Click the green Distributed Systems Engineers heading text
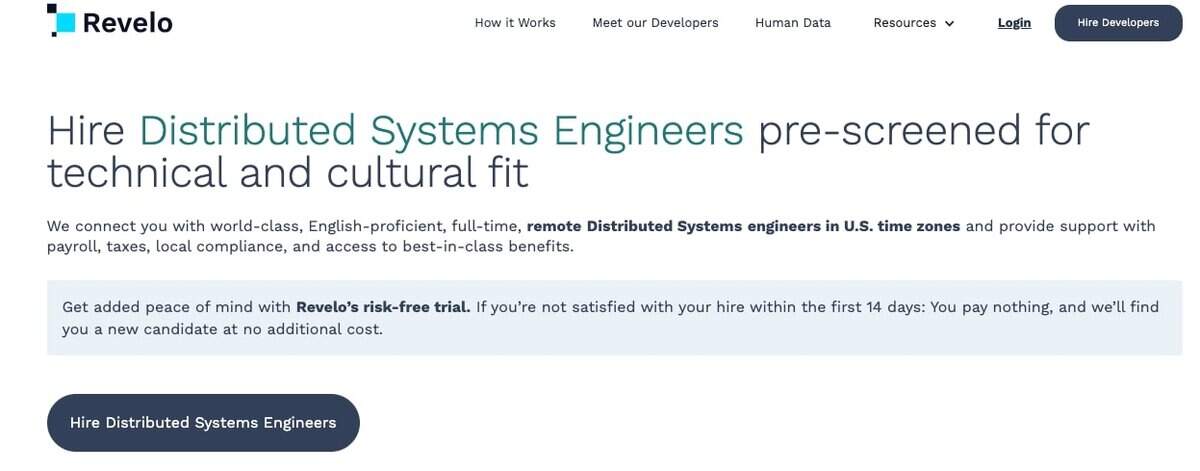This screenshot has width=1200, height=471. coord(441,131)
